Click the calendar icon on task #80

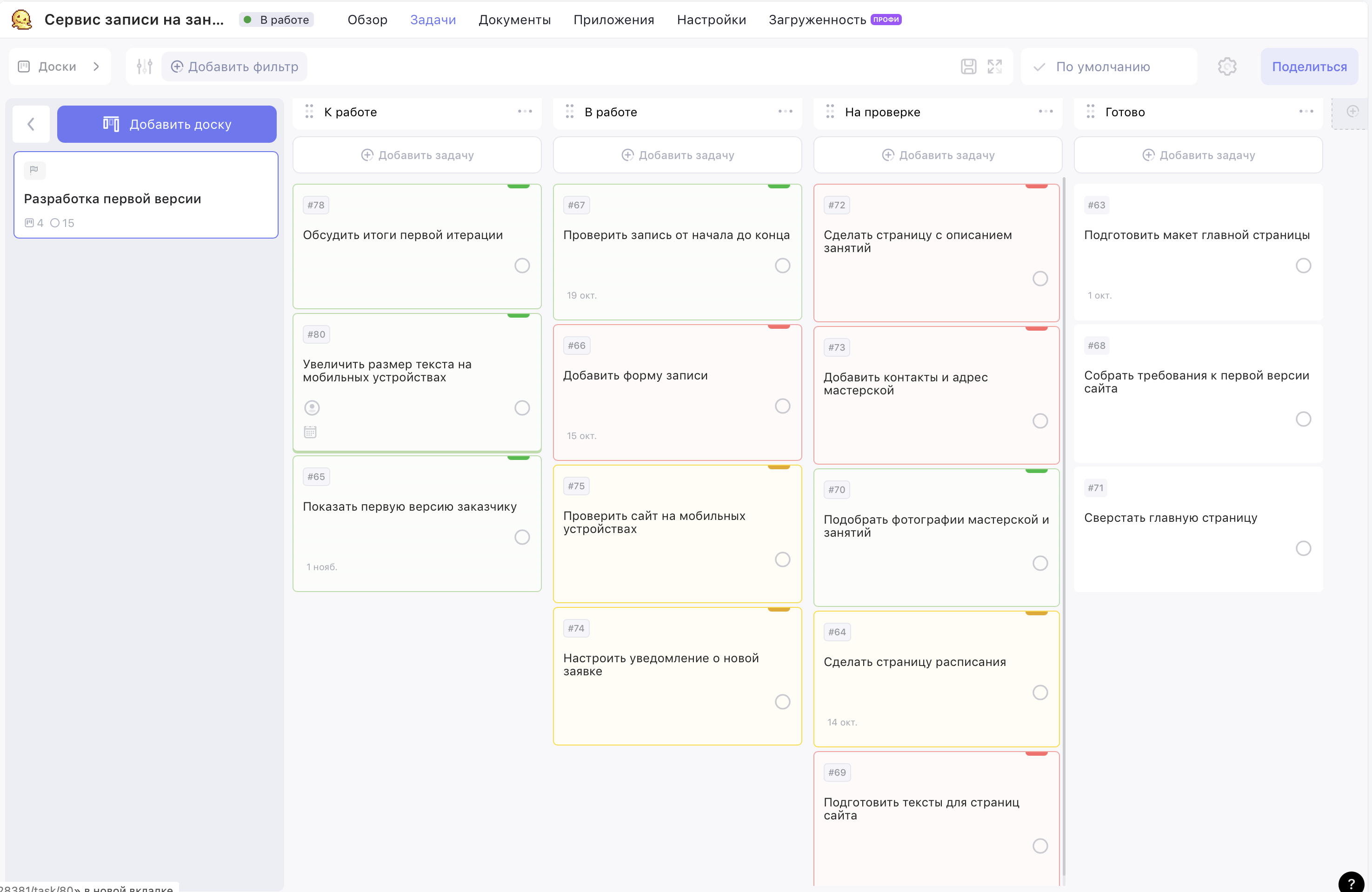coord(310,432)
